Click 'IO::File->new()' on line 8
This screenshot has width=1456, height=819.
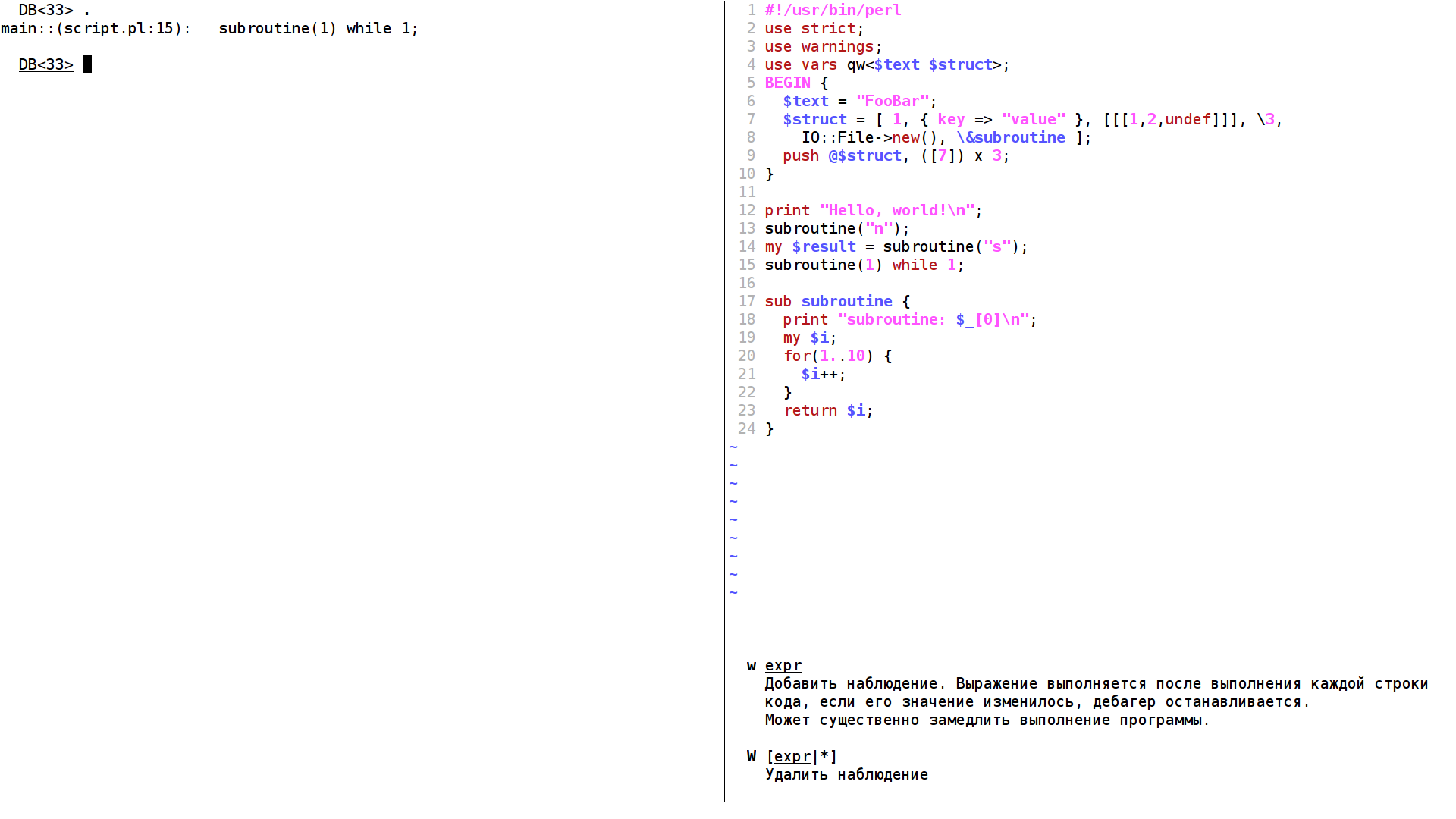pyautogui.click(x=869, y=137)
